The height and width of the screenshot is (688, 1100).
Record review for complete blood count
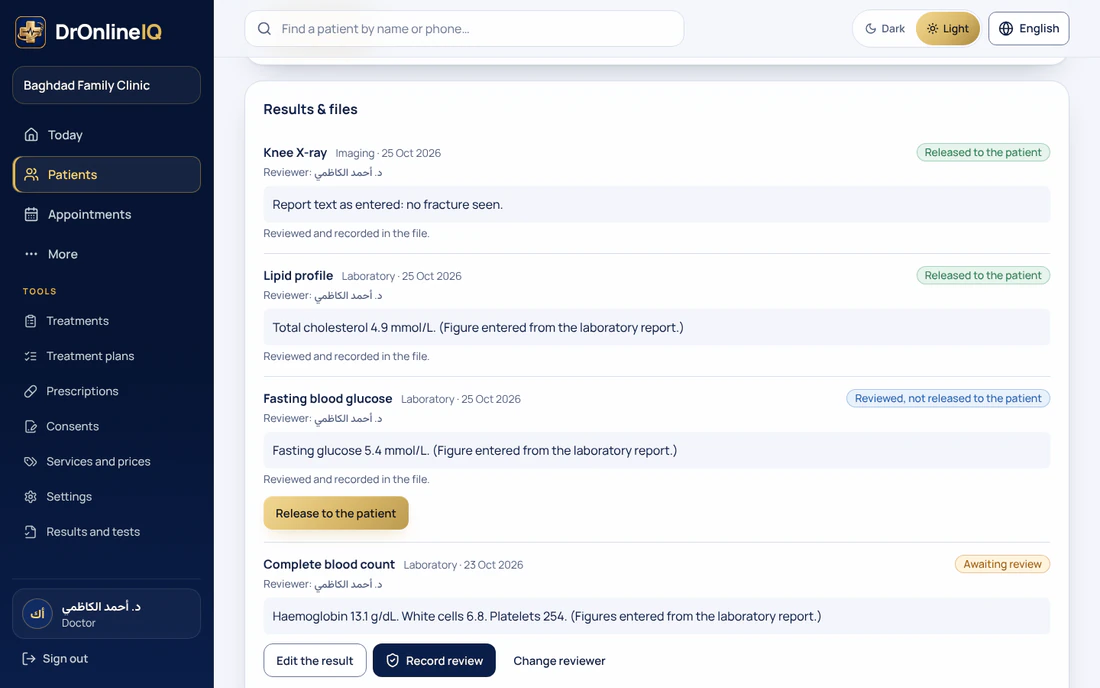(x=434, y=661)
